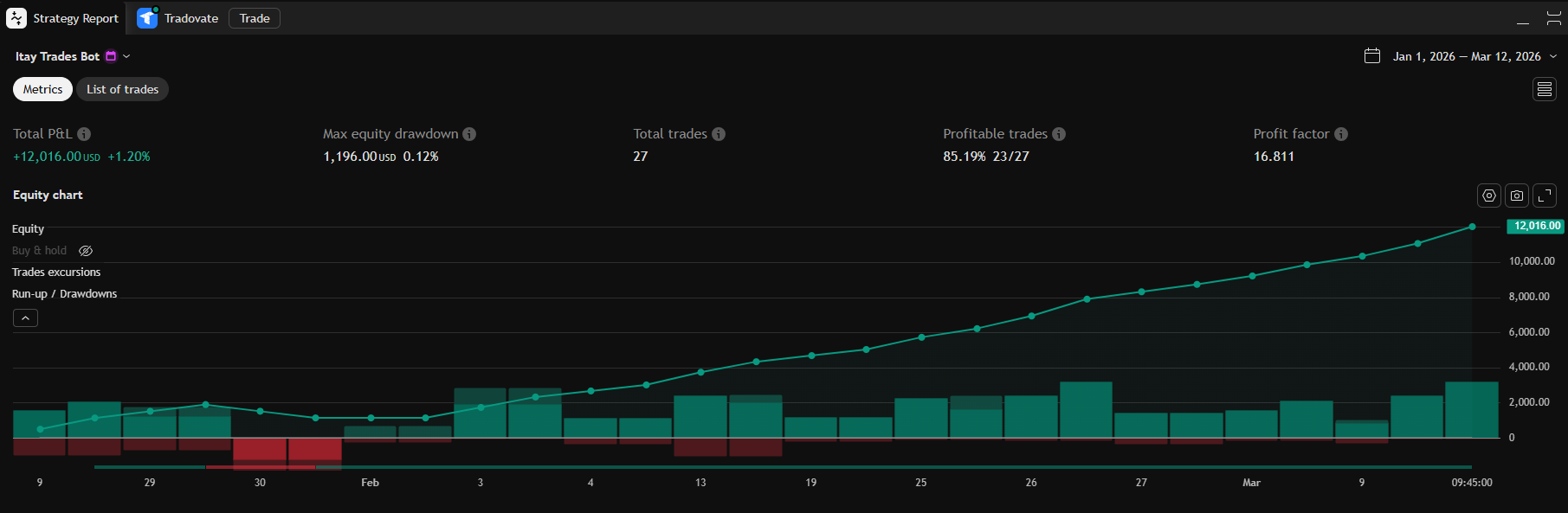This screenshot has width=1568, height=513.
Task: Click the Jan 1, 2026 — Mar 12, 2026 range
Action: [x=1467, y=56]
